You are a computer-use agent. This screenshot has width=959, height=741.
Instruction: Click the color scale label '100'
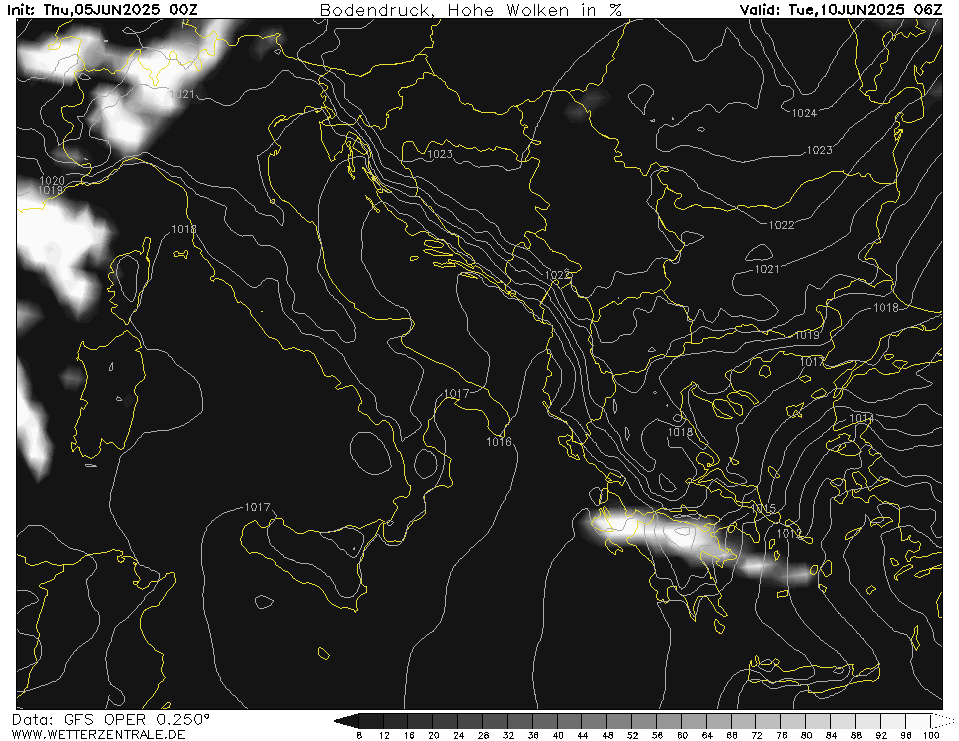pyautogui.click(x=931, y=735)
